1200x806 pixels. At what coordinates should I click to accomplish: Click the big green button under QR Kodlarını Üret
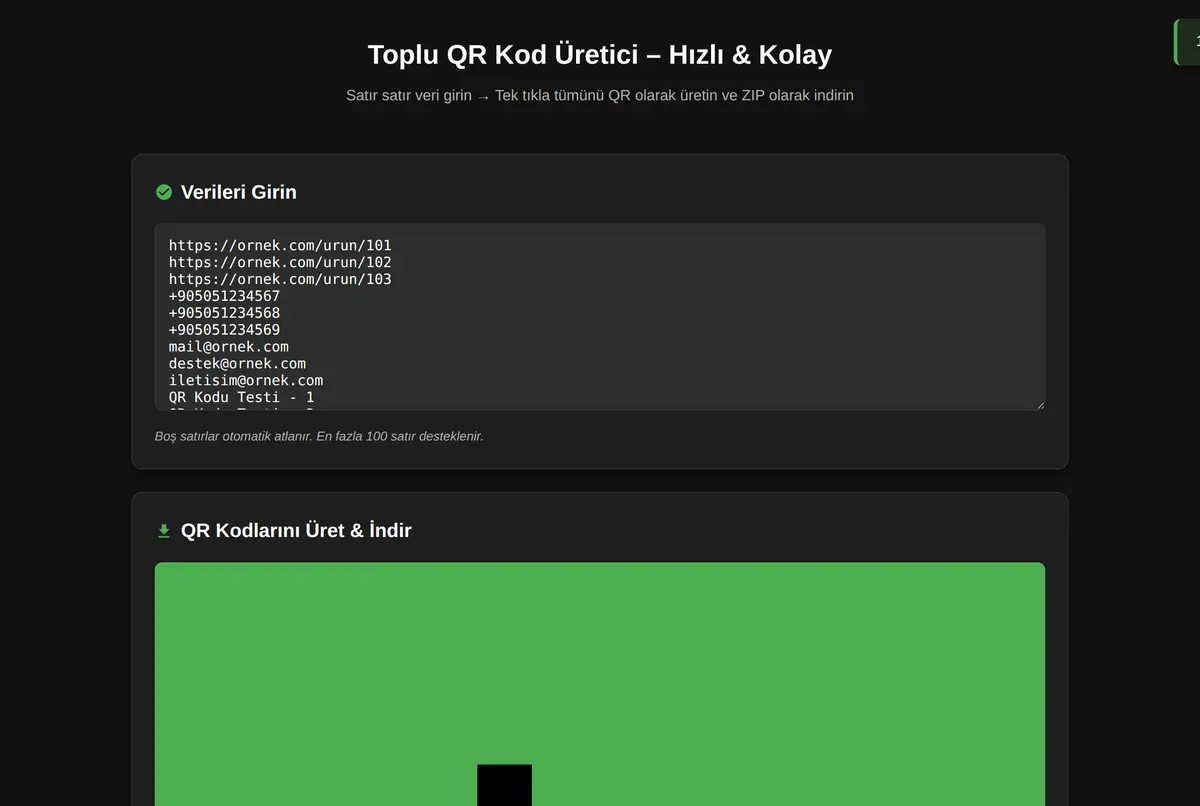tap(600, 684)
